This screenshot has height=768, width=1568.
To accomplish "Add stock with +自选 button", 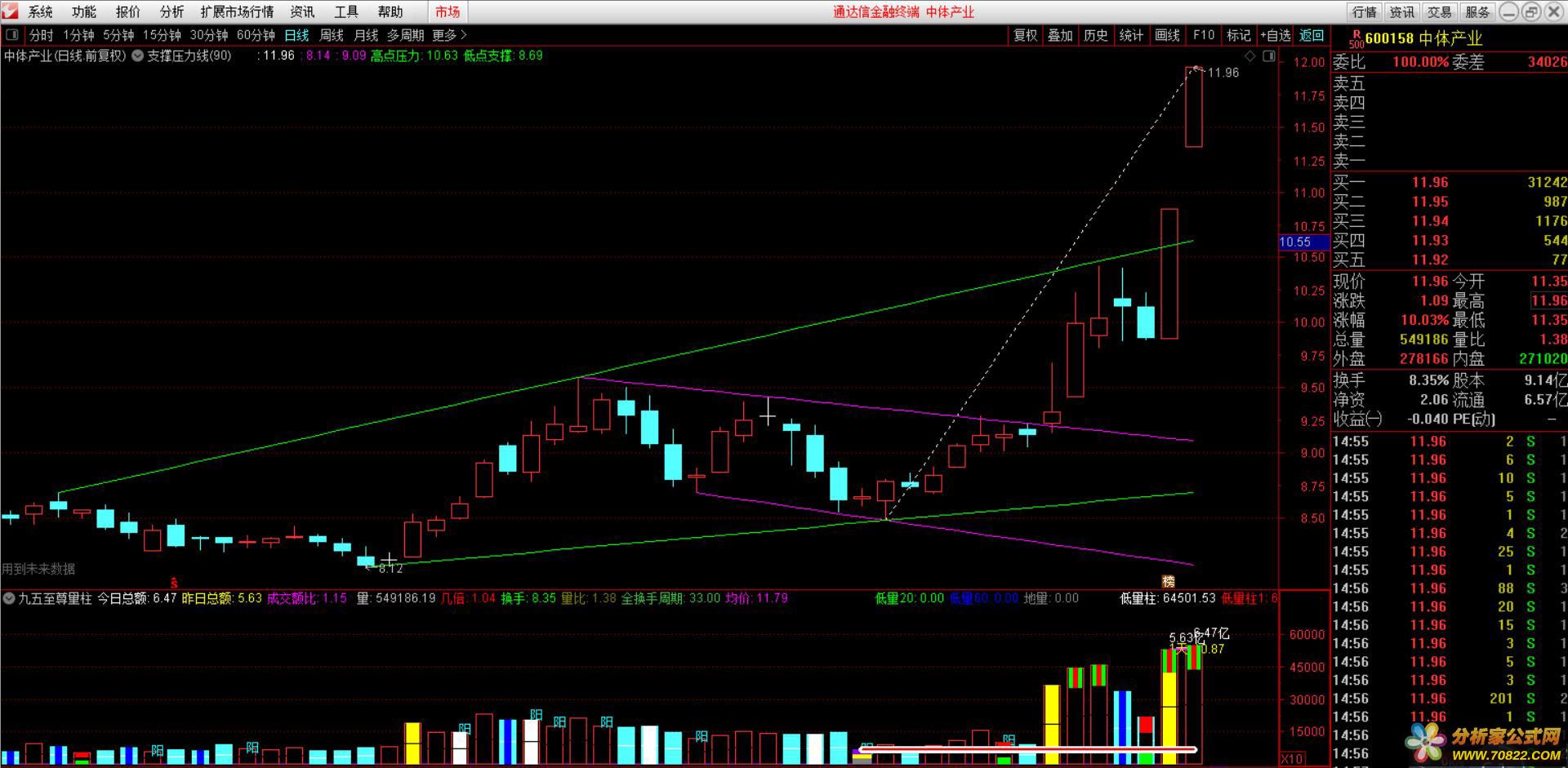I will 1276,35.
